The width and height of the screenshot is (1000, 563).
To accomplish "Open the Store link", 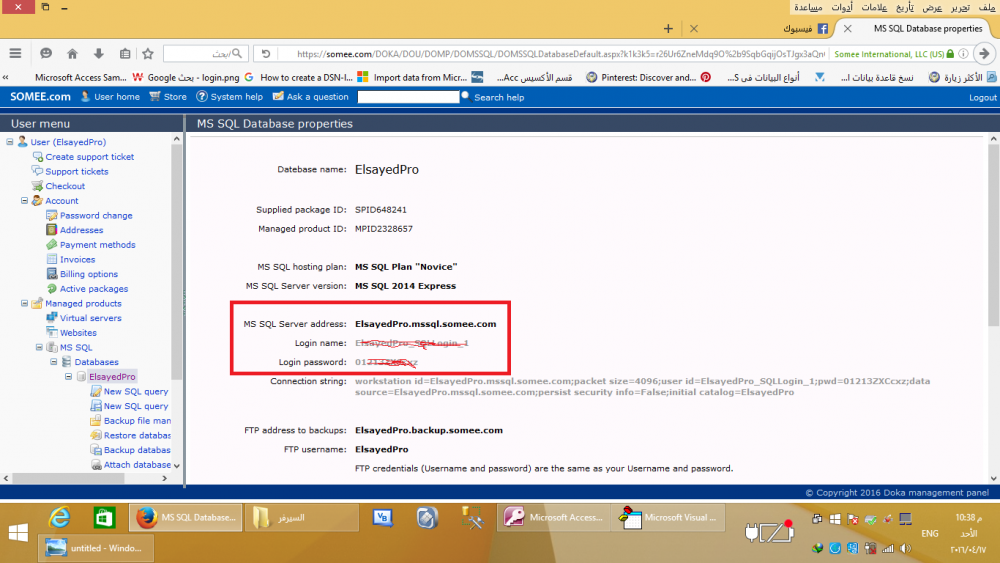I will (168, 97).
